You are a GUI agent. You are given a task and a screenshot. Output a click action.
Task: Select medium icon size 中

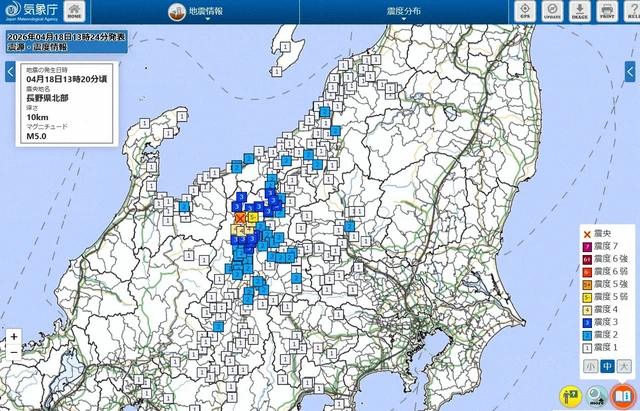click(606, 366)
